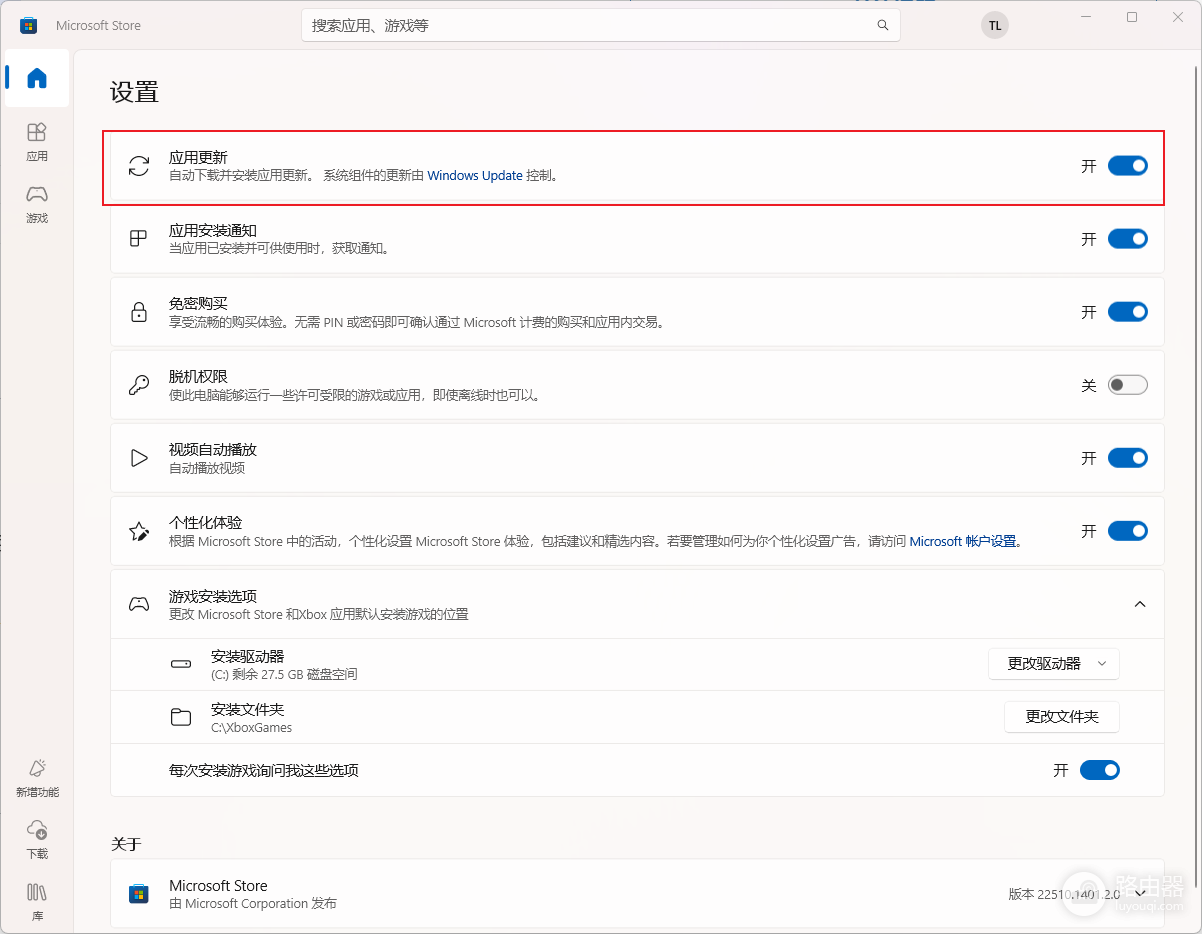Click the 自动播放视频 description text

point(207,468)
